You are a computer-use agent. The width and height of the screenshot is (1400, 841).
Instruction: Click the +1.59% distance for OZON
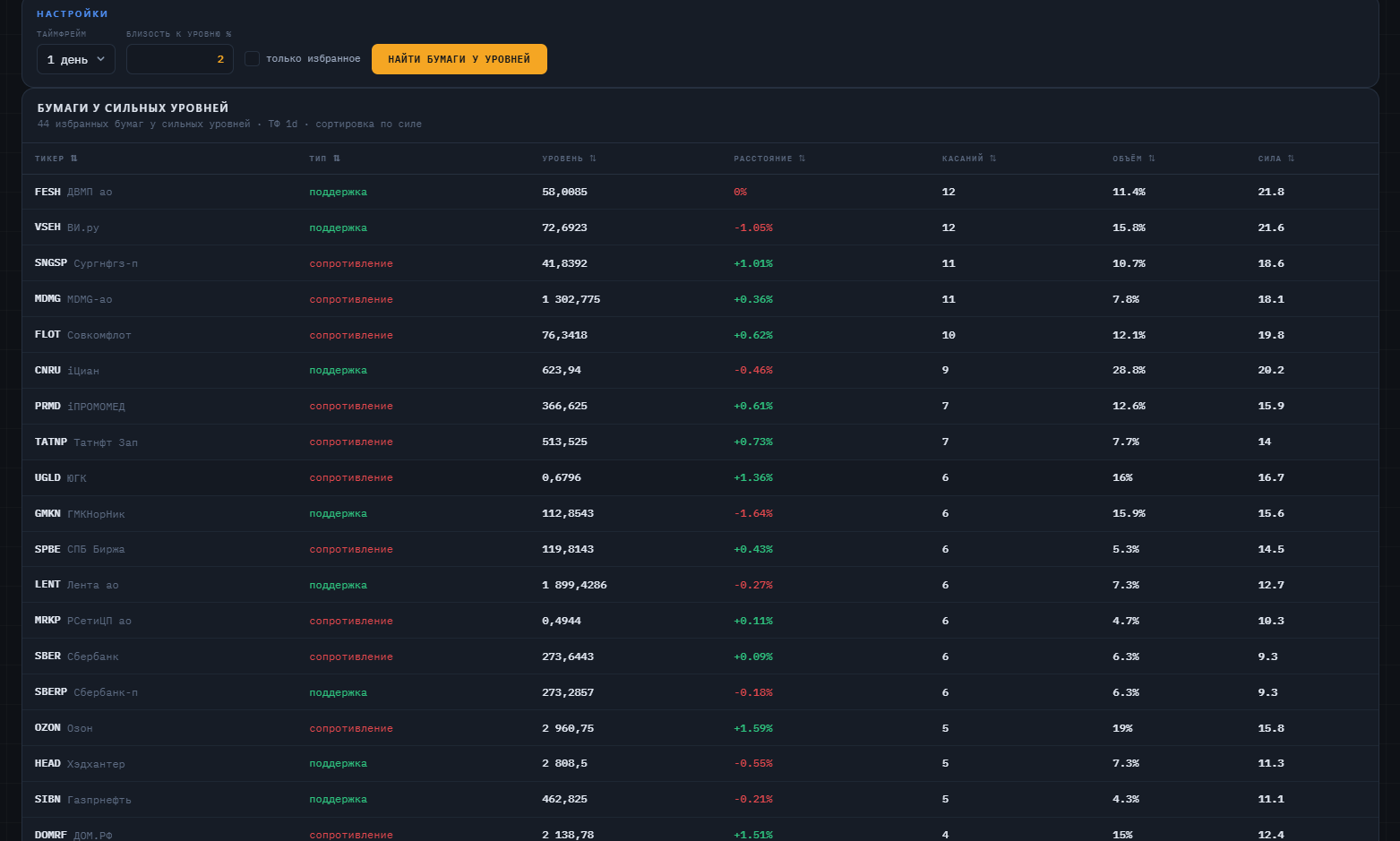click(x=753, y=728)
